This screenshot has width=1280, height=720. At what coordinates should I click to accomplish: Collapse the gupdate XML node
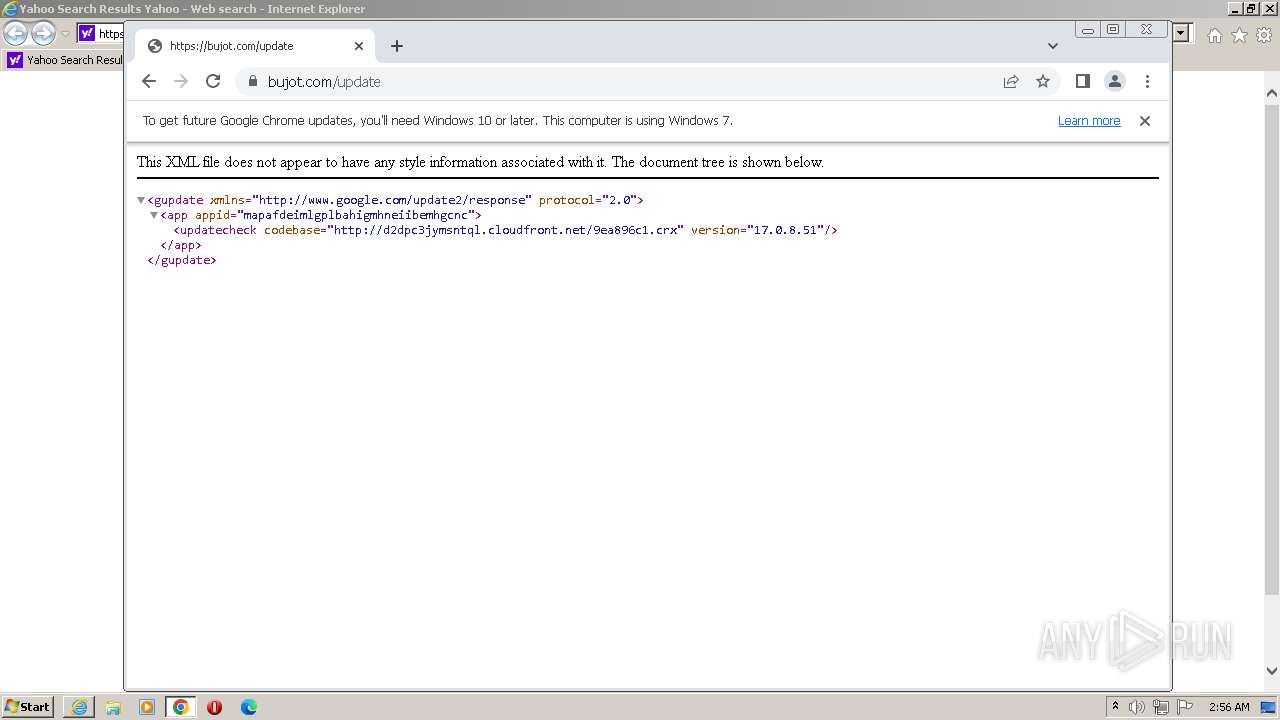point(141,200)
